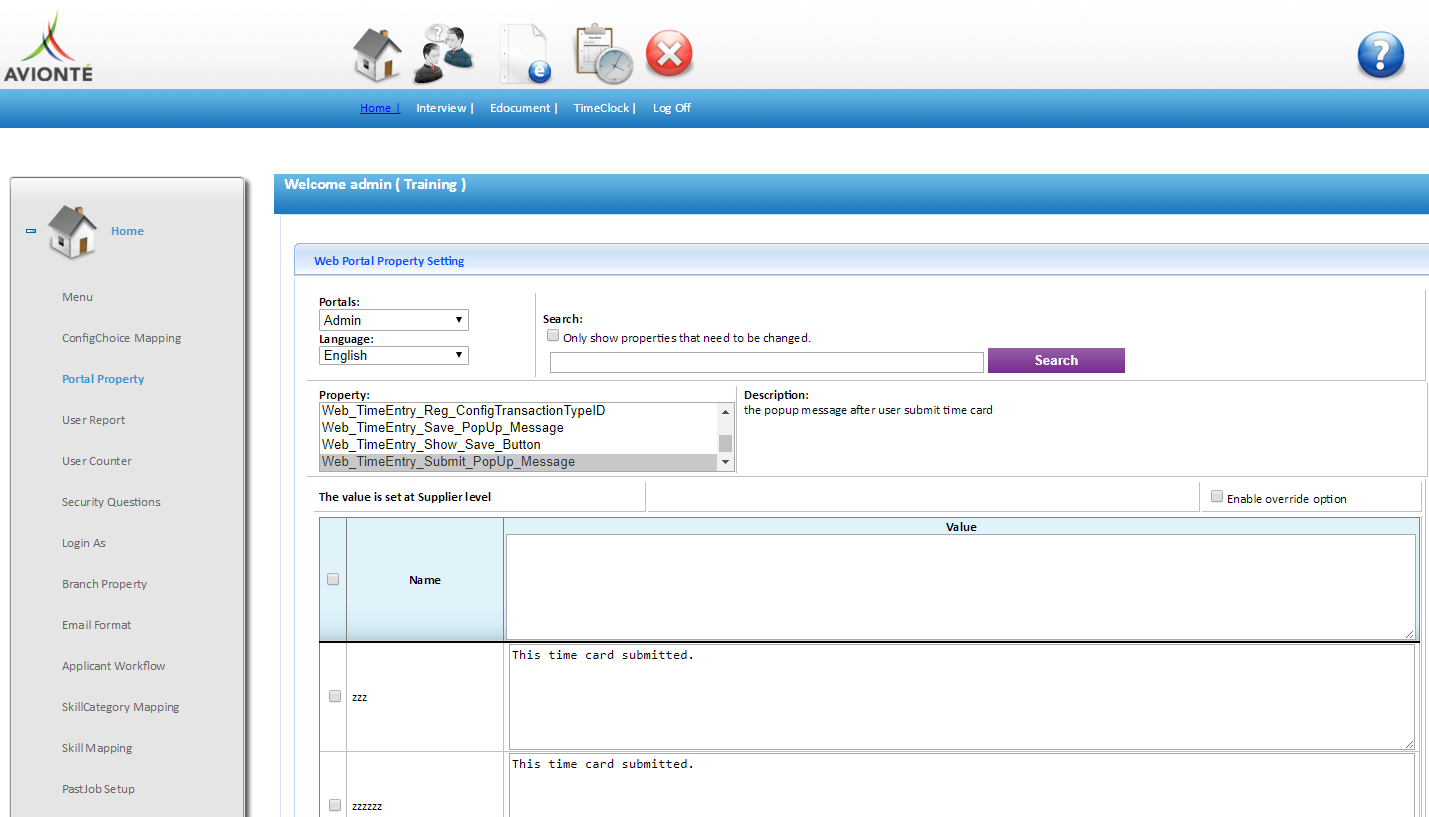Toggle the select-all checkbox beside Name header
Screen dimensions: 1429x817
(333, 579)
